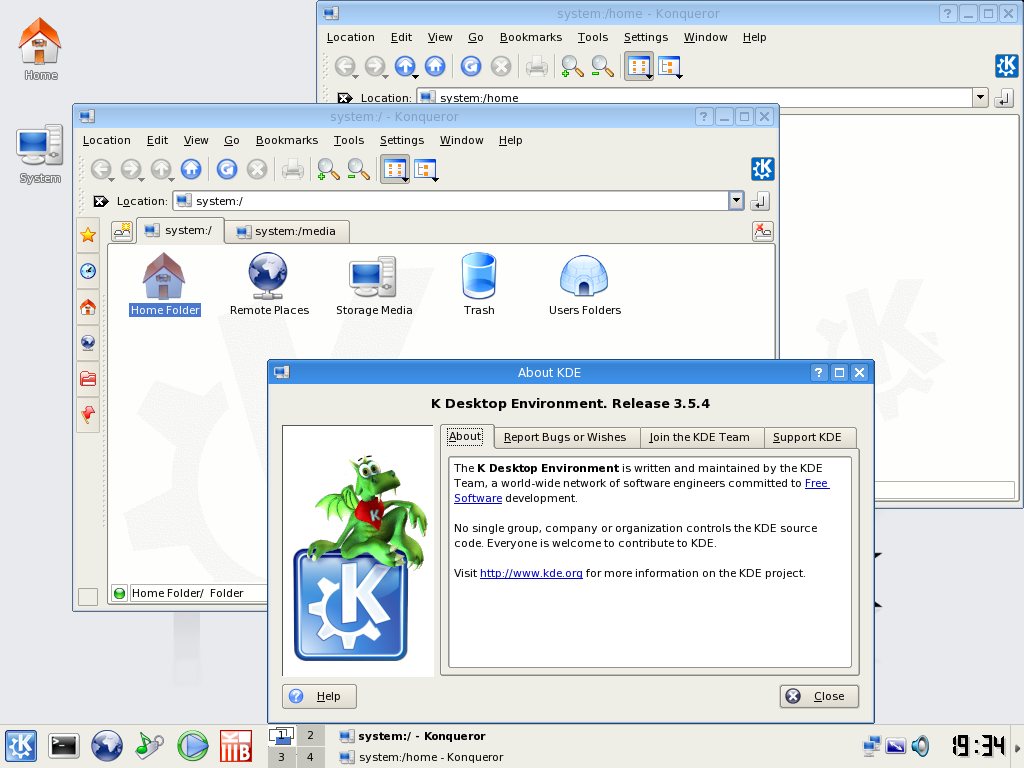Open new tab in system:/ Konqueror

click(x=122, y=231)
